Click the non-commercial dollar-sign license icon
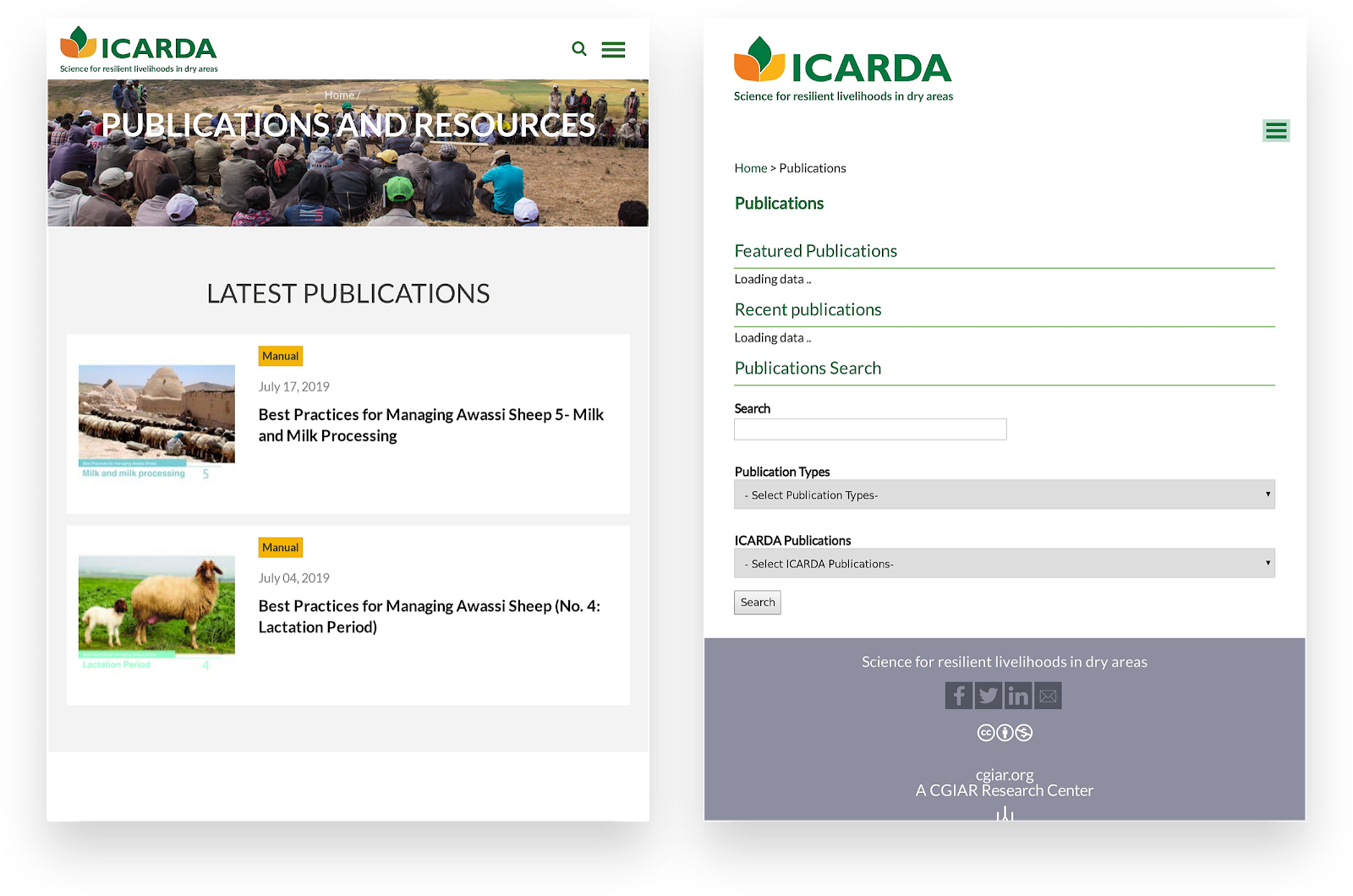The image size is (1353, 896). [1023, 732]
